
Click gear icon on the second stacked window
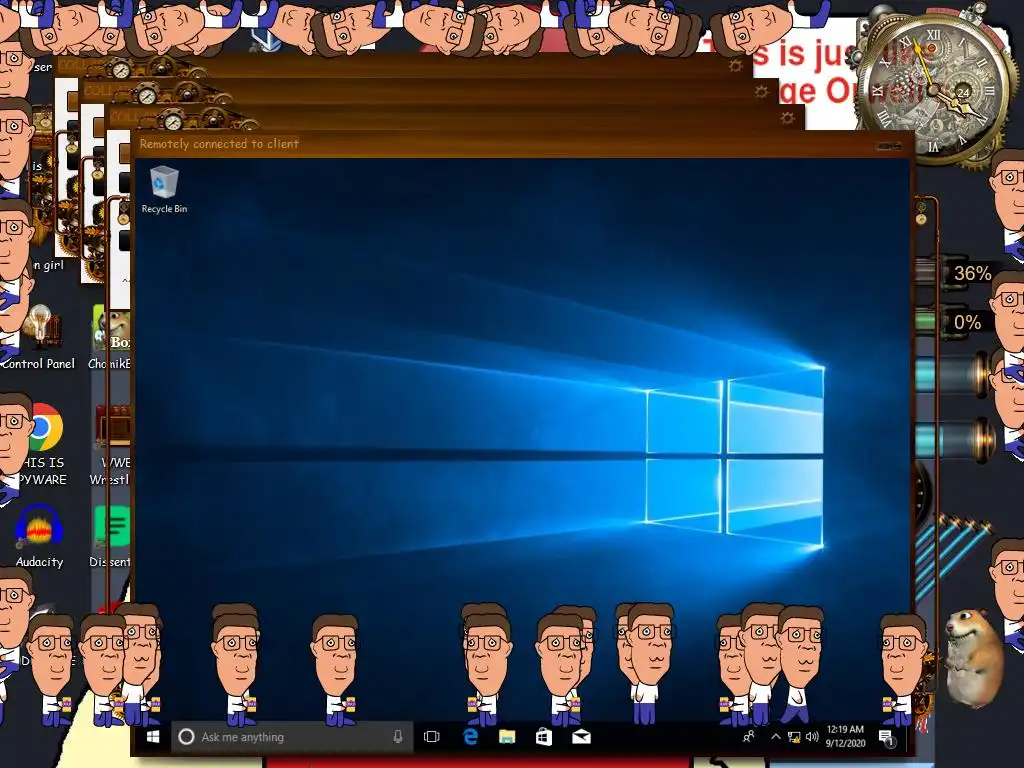[x=761, y=91]
